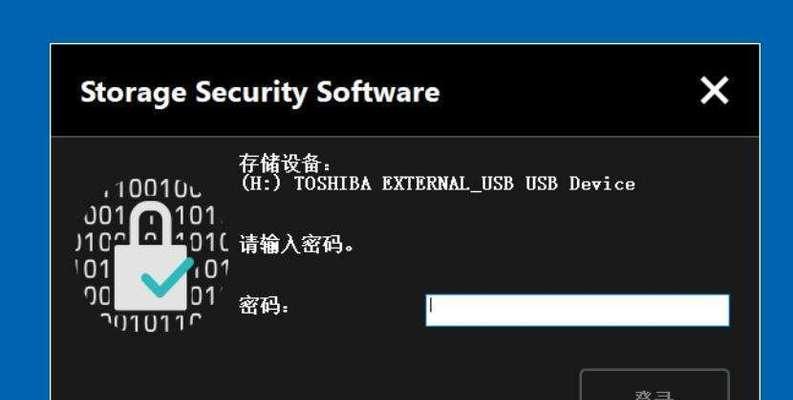Click the padlock icon with binary digits
The height and width of the screenshot is (400, 793).
coord(151,255)
